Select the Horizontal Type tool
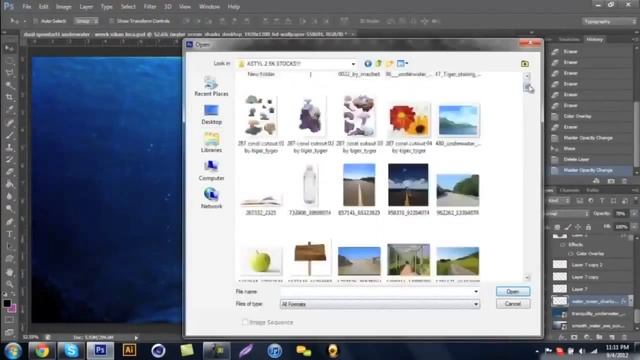 [x=9, y=234]
